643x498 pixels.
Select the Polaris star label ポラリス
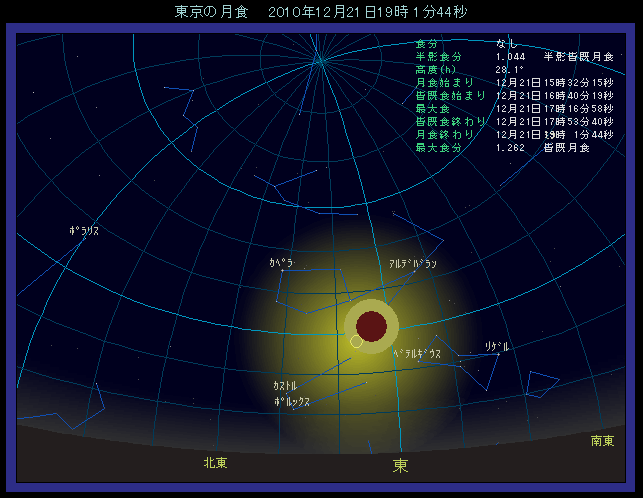pos(84,231)
